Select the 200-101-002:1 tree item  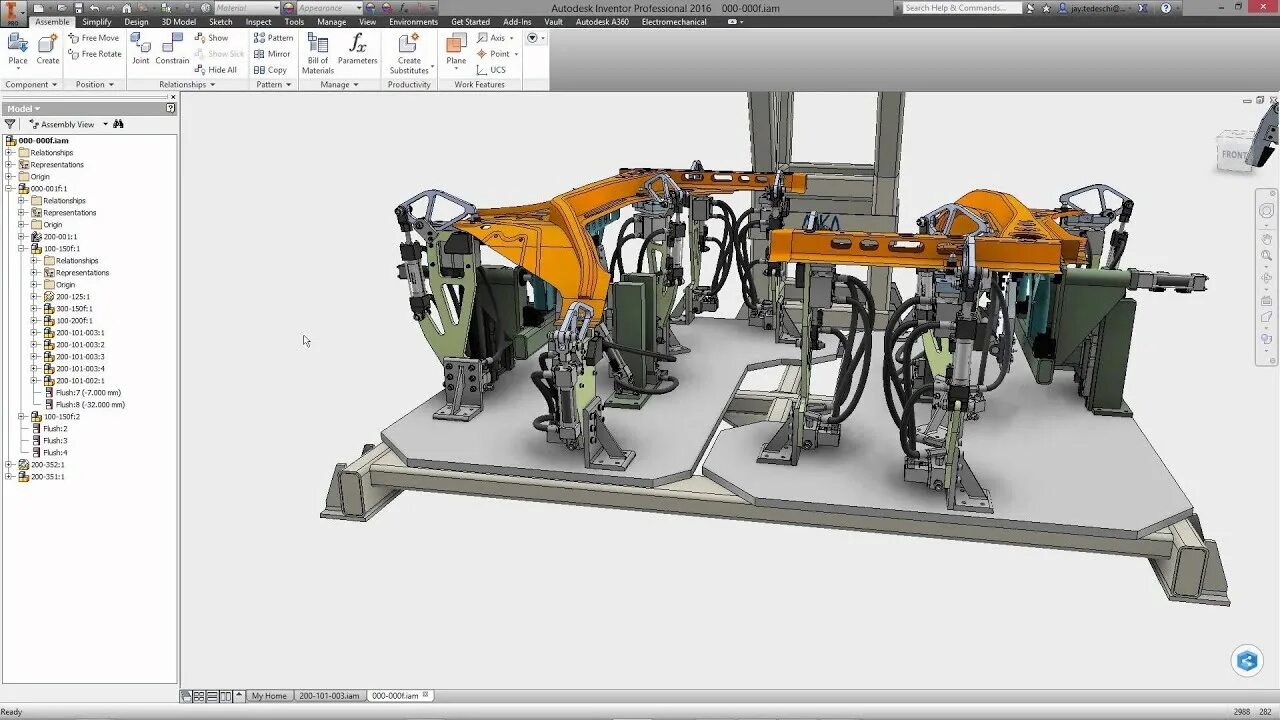(x=73, y=380)
